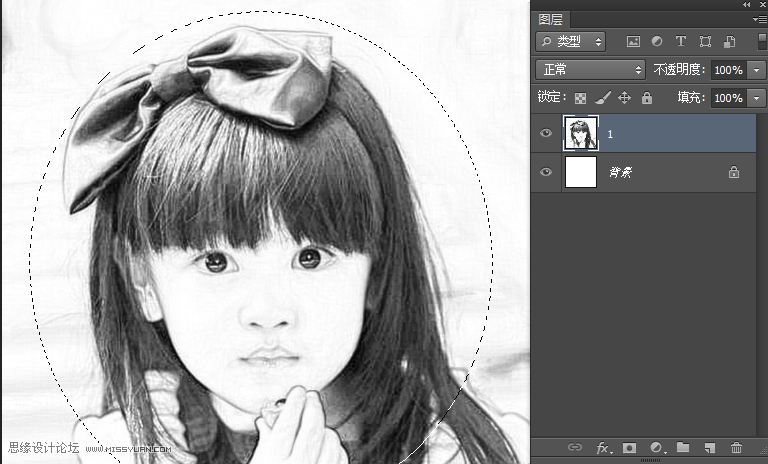Select the 背景 layer name
This screenshot has height=464, width=768.
pyautogui.click(x=621, y=172)
